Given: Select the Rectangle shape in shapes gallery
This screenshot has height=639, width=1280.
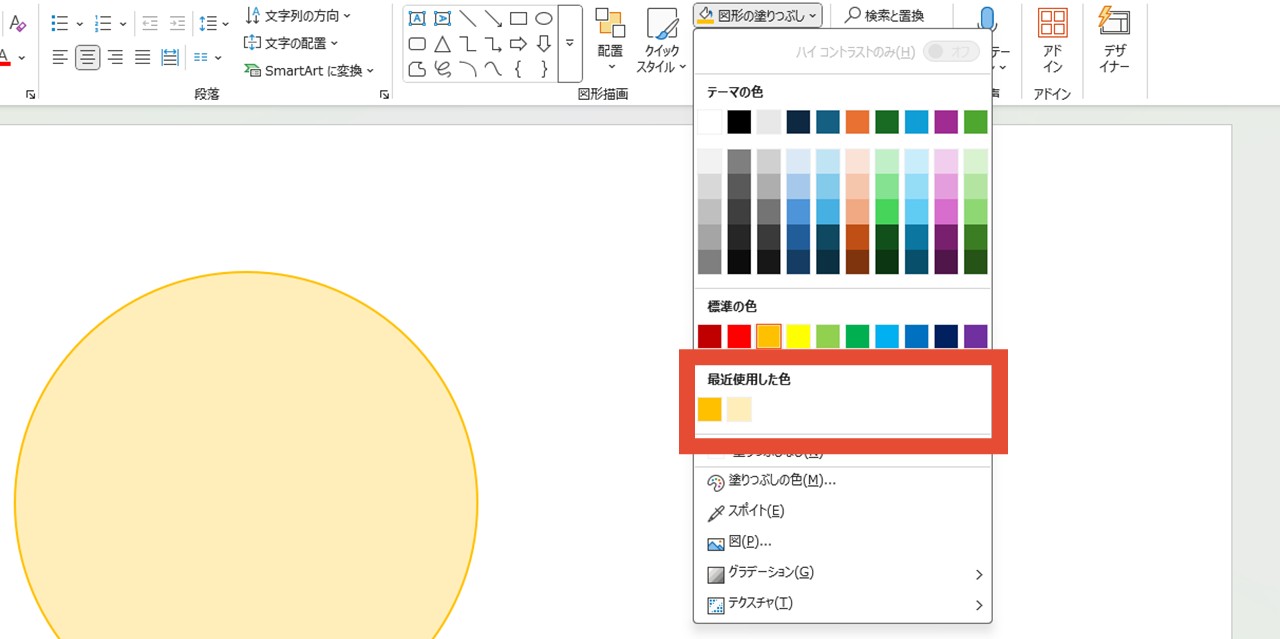Looking at the screenshot, I should [518, 19].
